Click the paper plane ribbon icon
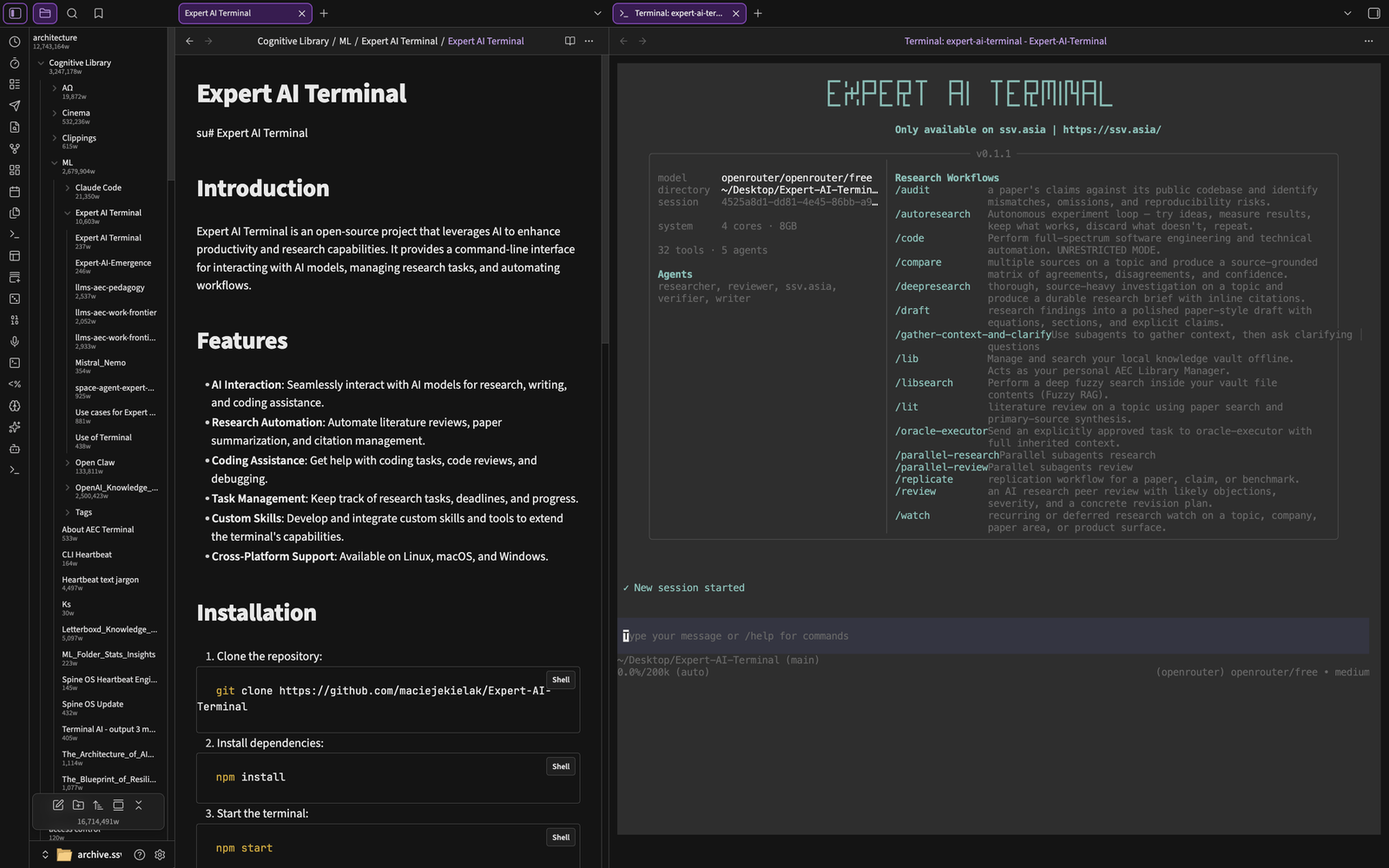This screenshot has height=868, width=1389. pyautogui.click(x=14, y=106)
